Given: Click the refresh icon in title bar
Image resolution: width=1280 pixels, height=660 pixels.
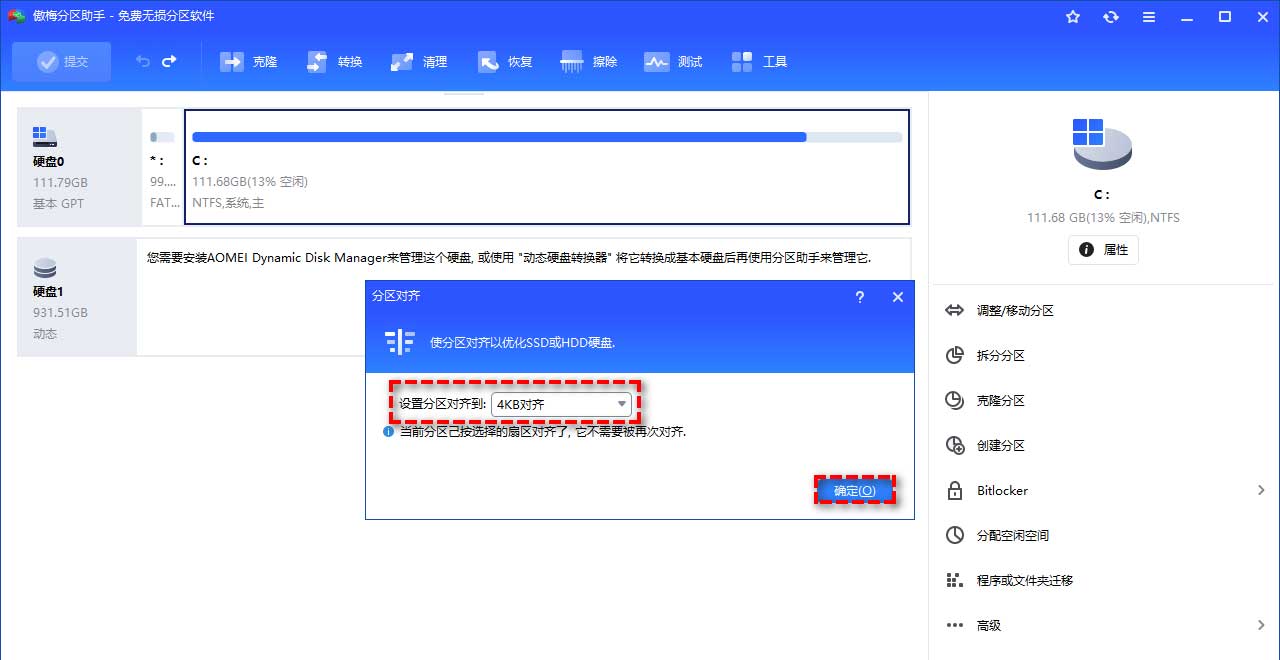Looking at the screenshot, I should click(1111, 17).
